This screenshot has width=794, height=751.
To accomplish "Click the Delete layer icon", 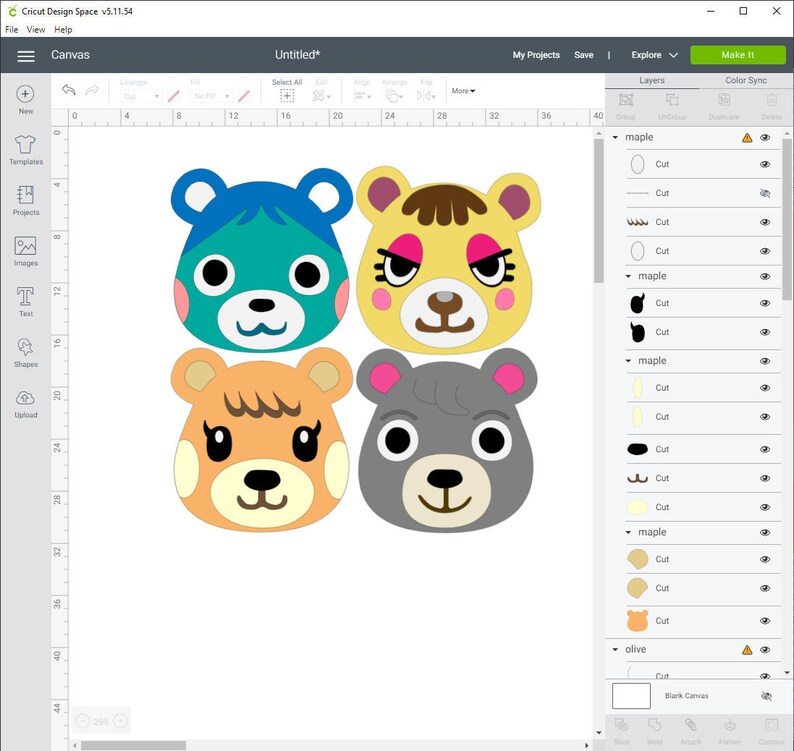I will coord(771,100).
